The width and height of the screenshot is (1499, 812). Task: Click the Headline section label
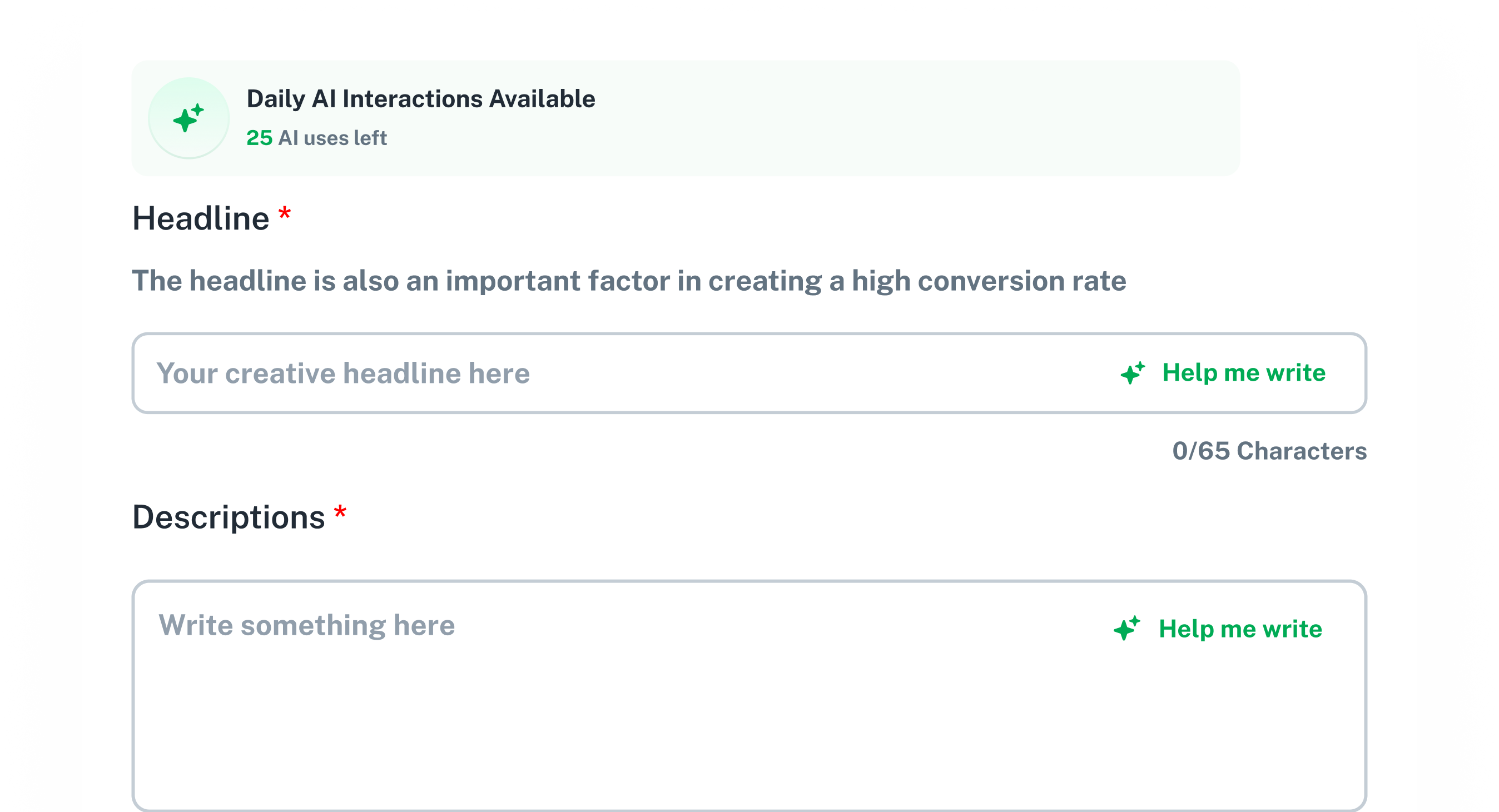(201, 219)
